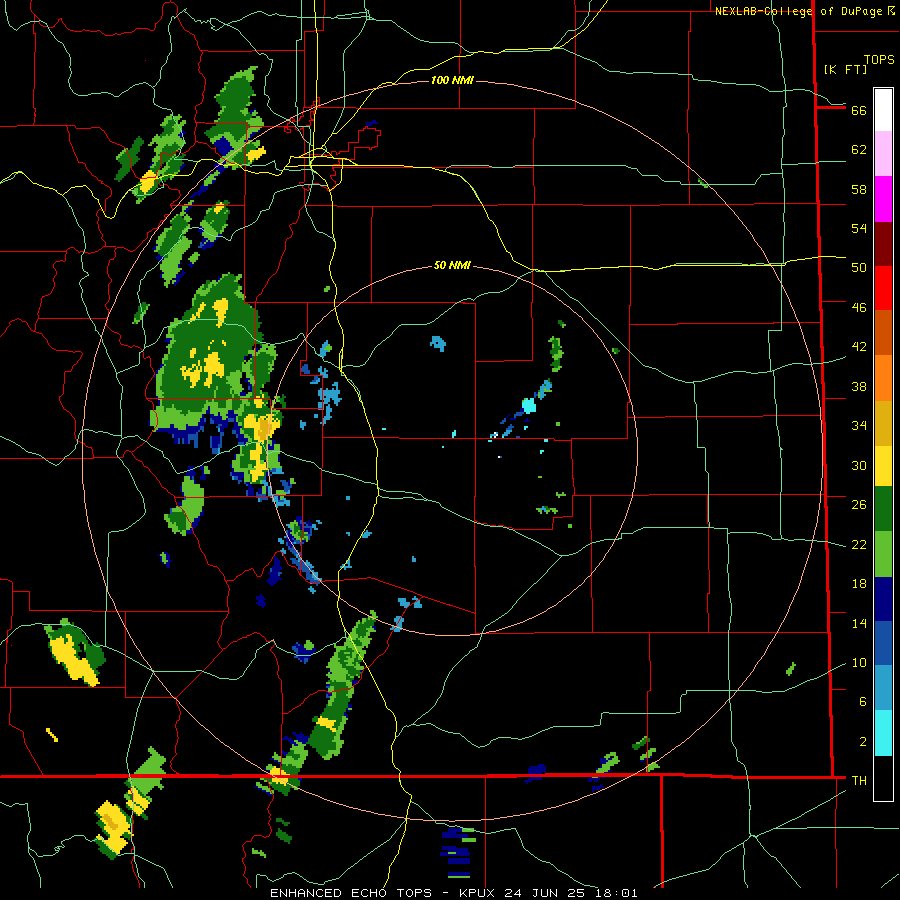Screen dimensions: 900x900
Task: Select the dark red legend swatch
Action: 883,243
